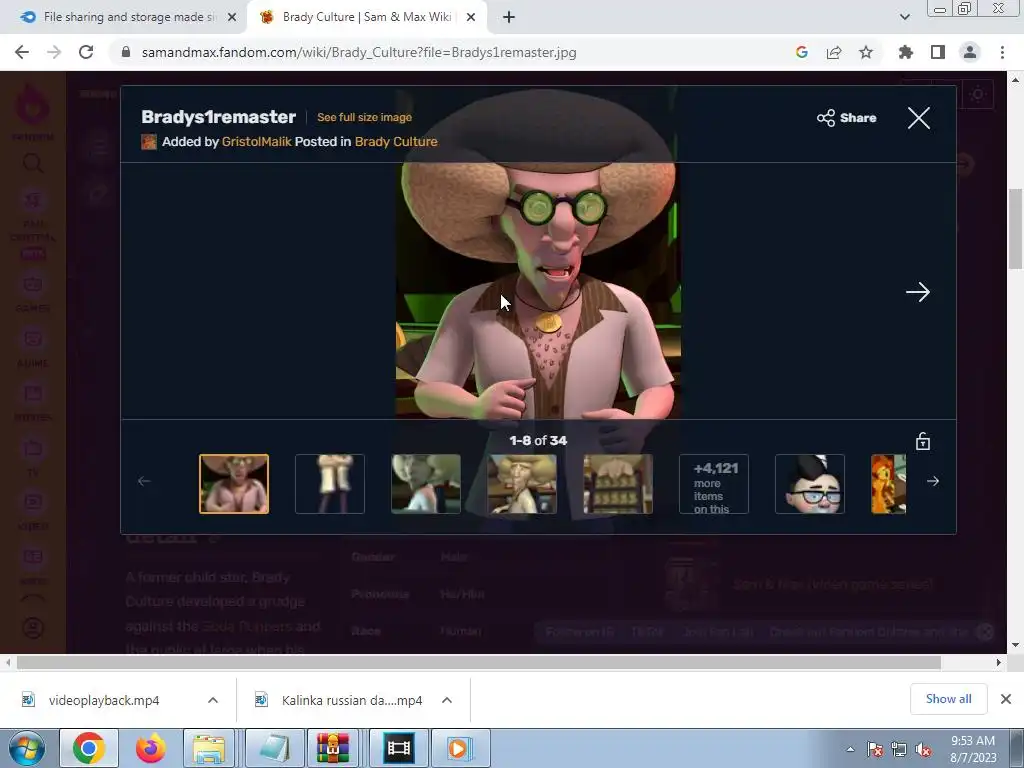Select the second thumbnail showing legs
The image size is (1024, 768).
330,484
